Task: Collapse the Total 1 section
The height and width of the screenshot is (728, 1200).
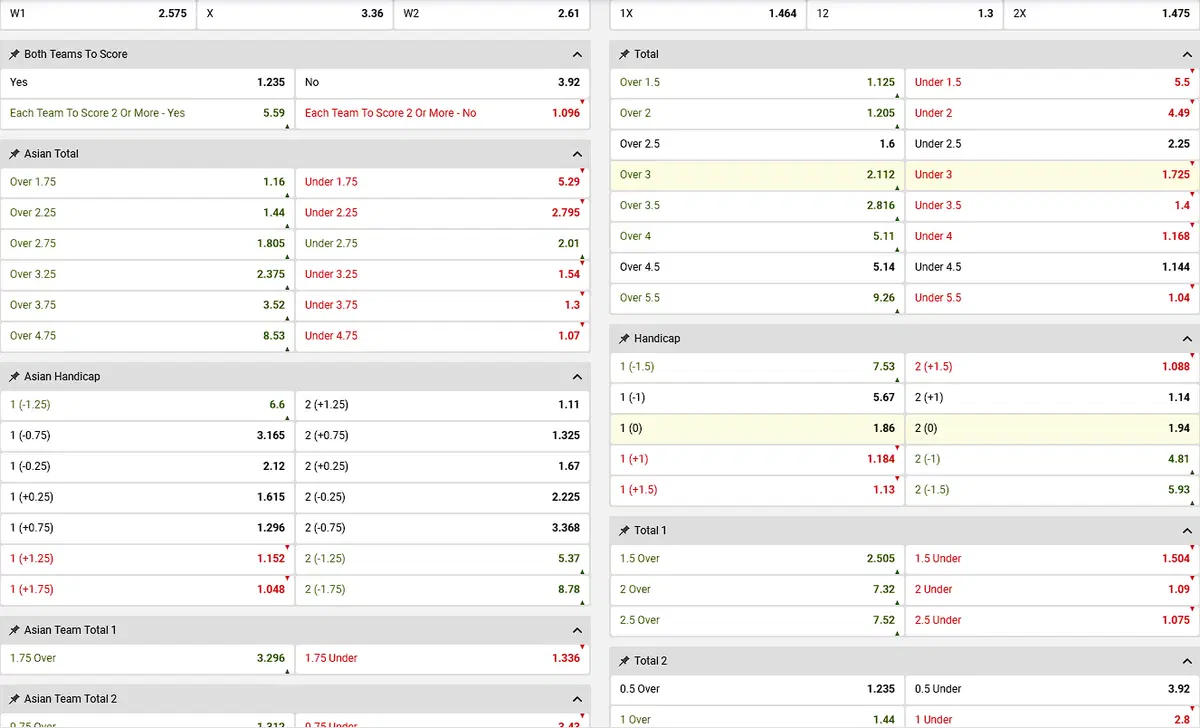Action: (x=1187, y=530)
